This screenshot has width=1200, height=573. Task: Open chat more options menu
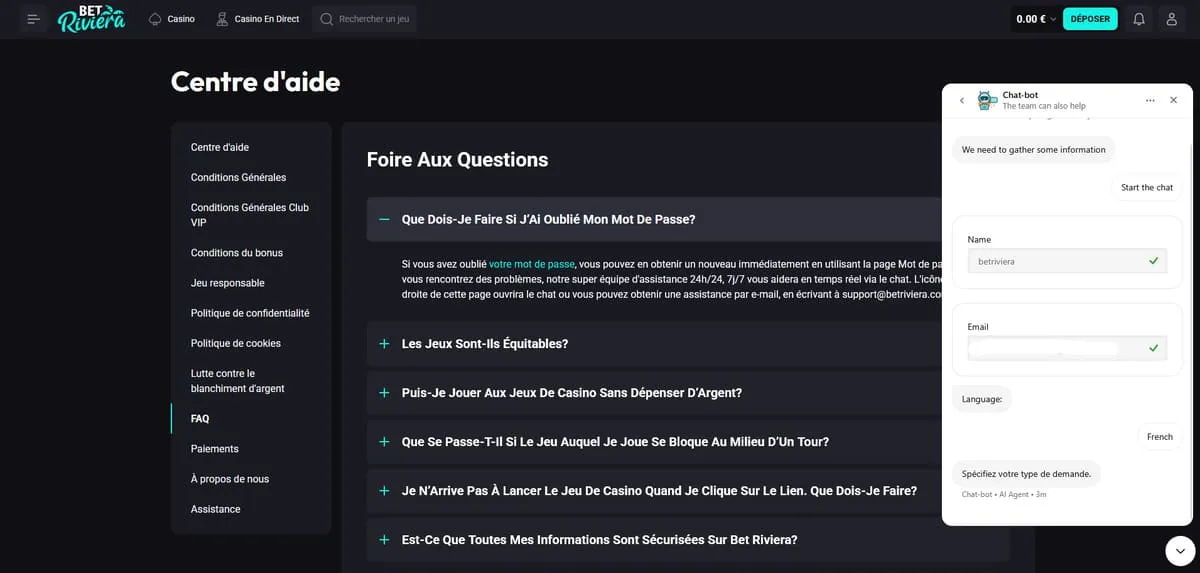point(1150,101)
